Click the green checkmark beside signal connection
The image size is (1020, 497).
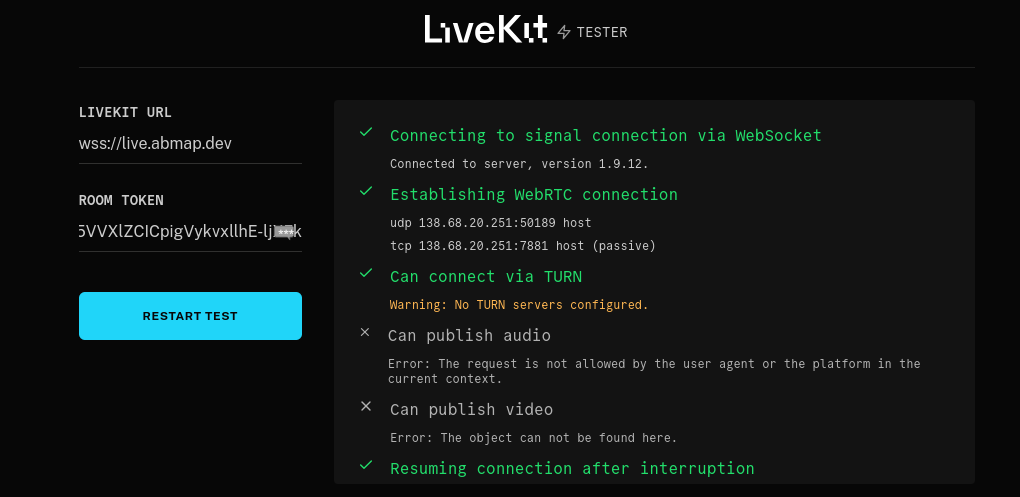[366, 132]
